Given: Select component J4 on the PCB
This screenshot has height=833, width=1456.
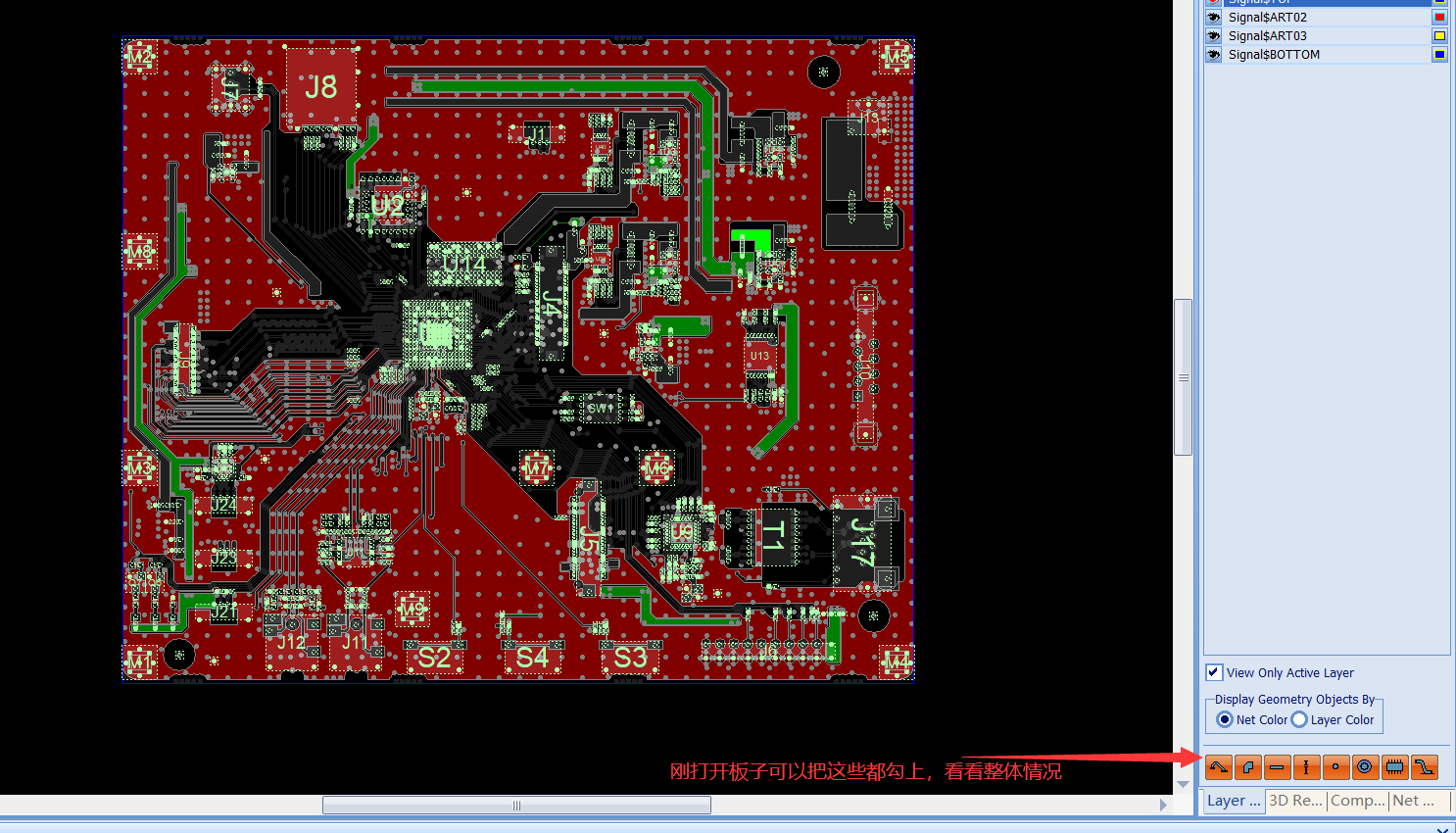Looking at the screenshot, I should 552,304.
